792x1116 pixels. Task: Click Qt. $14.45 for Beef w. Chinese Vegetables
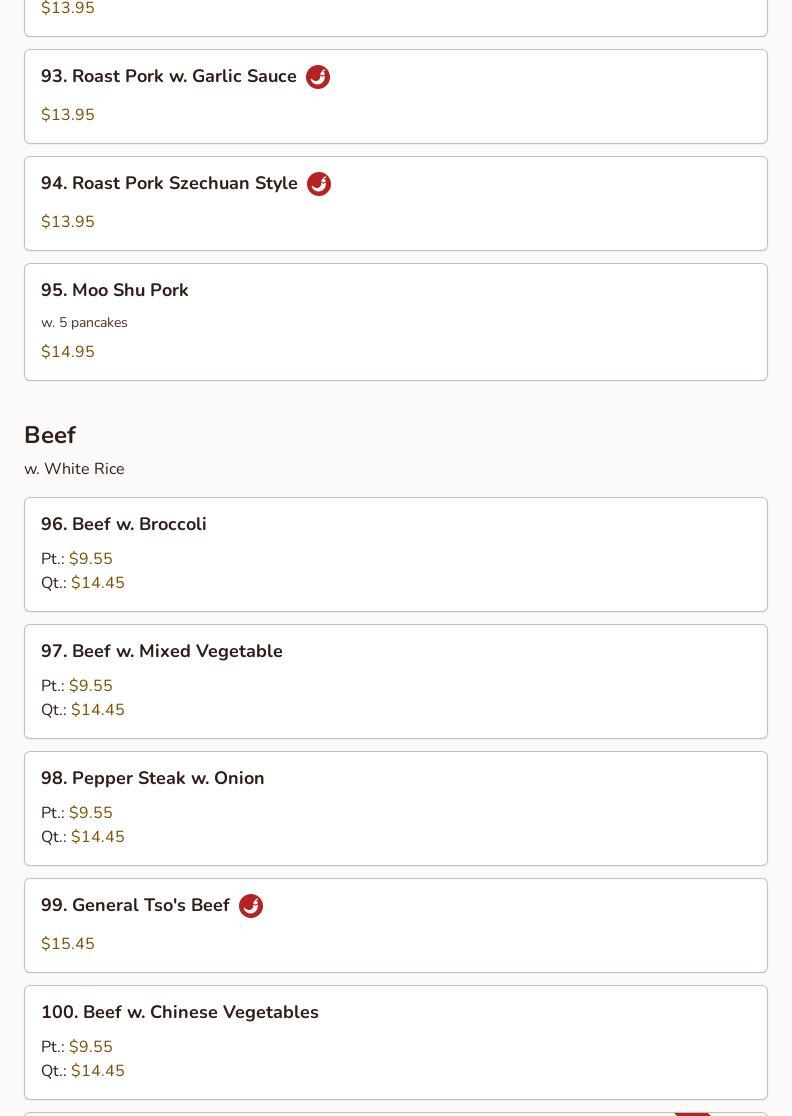pyautogui.click(x=83, y=1071)
